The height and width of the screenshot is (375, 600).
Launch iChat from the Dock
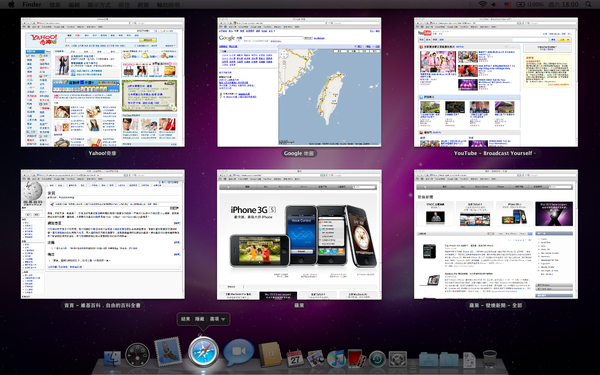click(238, 353)
